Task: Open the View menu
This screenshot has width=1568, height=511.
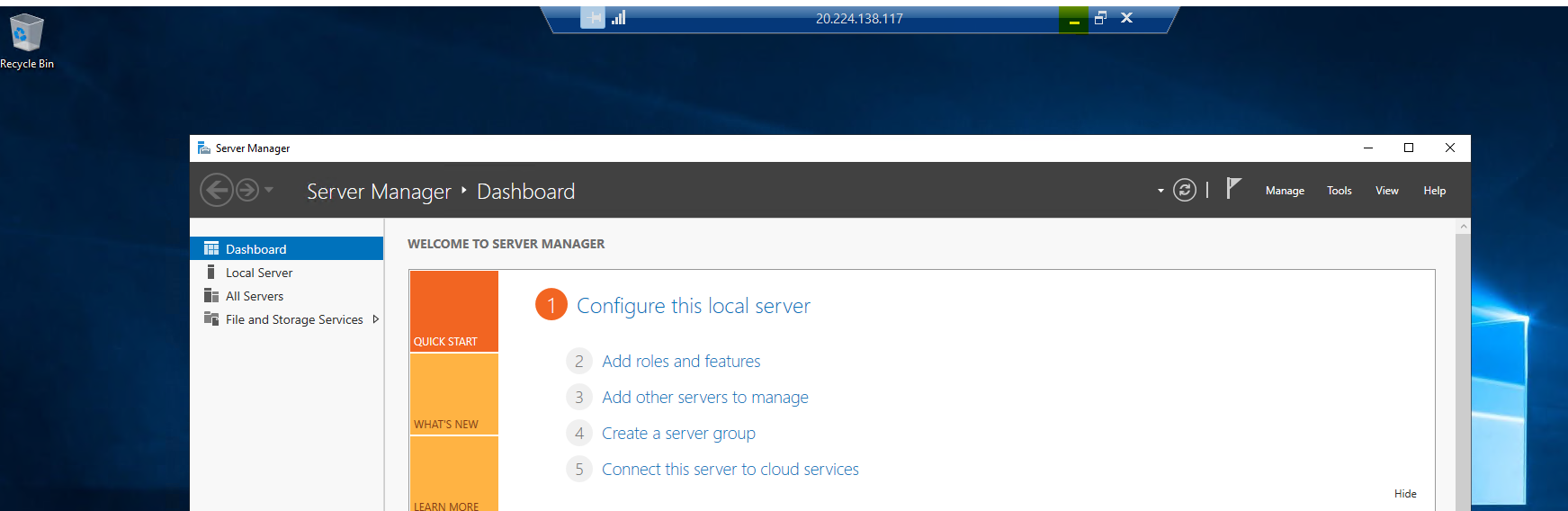Action: (x=1387, y=191)
